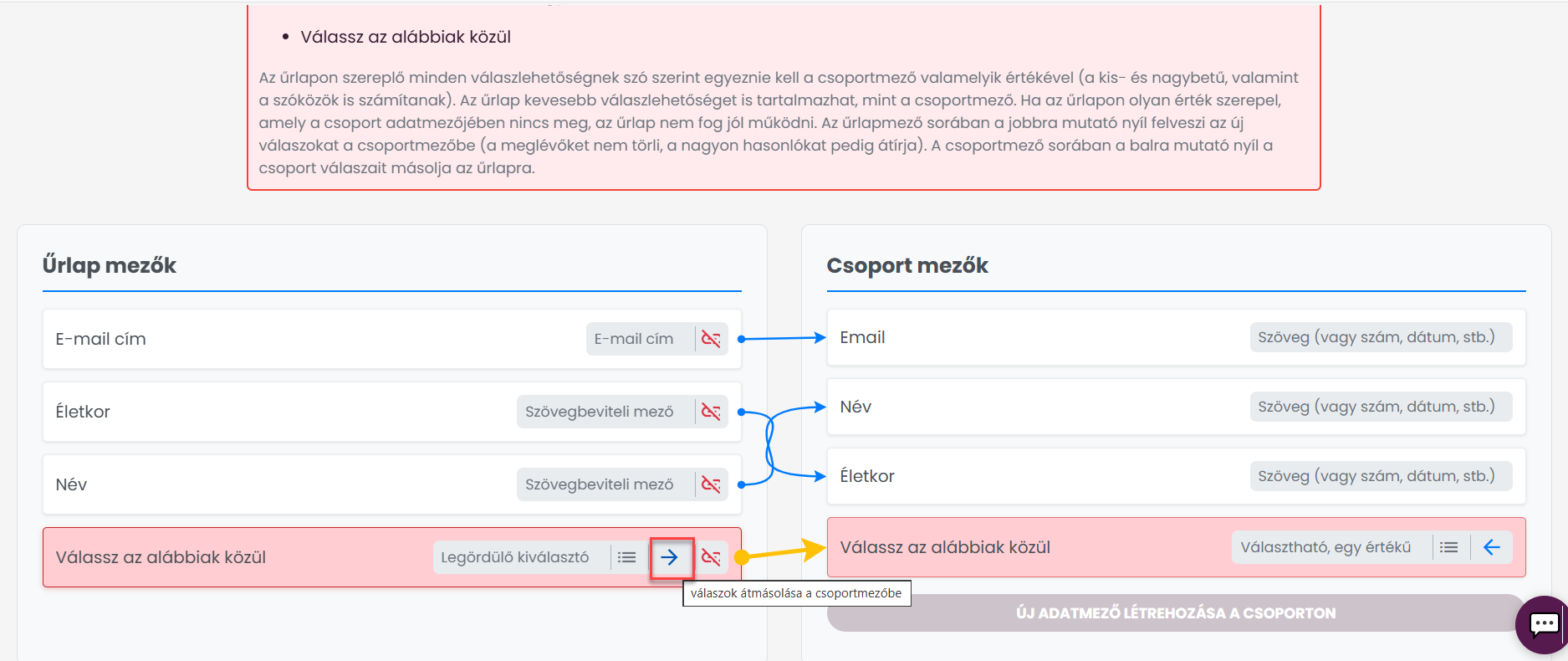Viewport: 1568px width, 661px height.
Task: Open the chat support bubble
Action: pos(1542,624)
